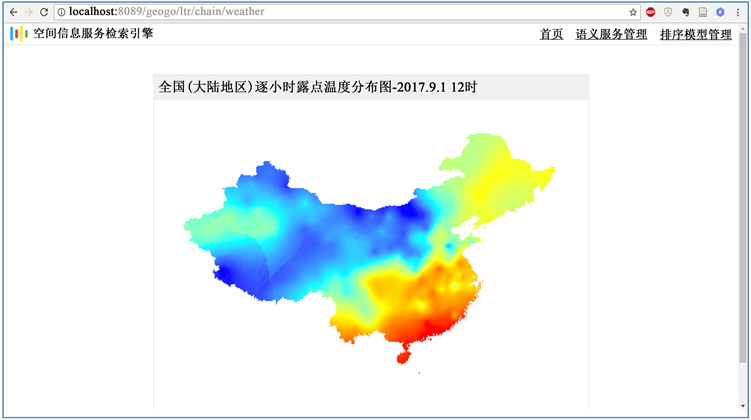
Task: Bookmark this page with the star icon
Action: click(x=633, y=12)
